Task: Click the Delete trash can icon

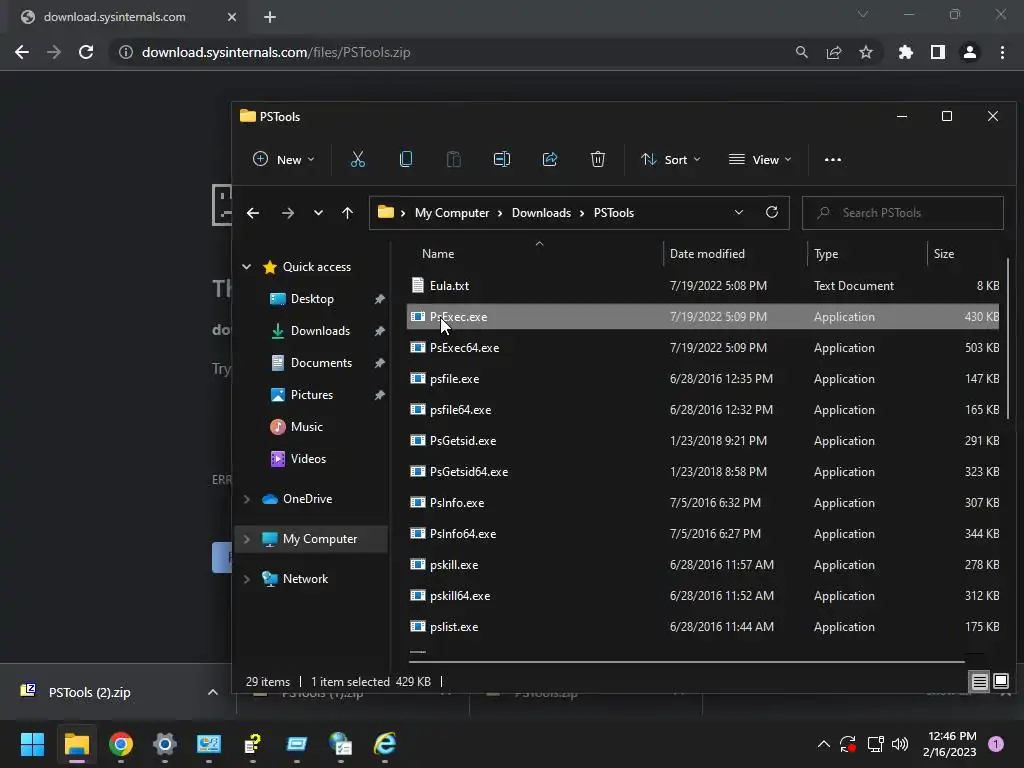Action: click(x=598, y=159)
